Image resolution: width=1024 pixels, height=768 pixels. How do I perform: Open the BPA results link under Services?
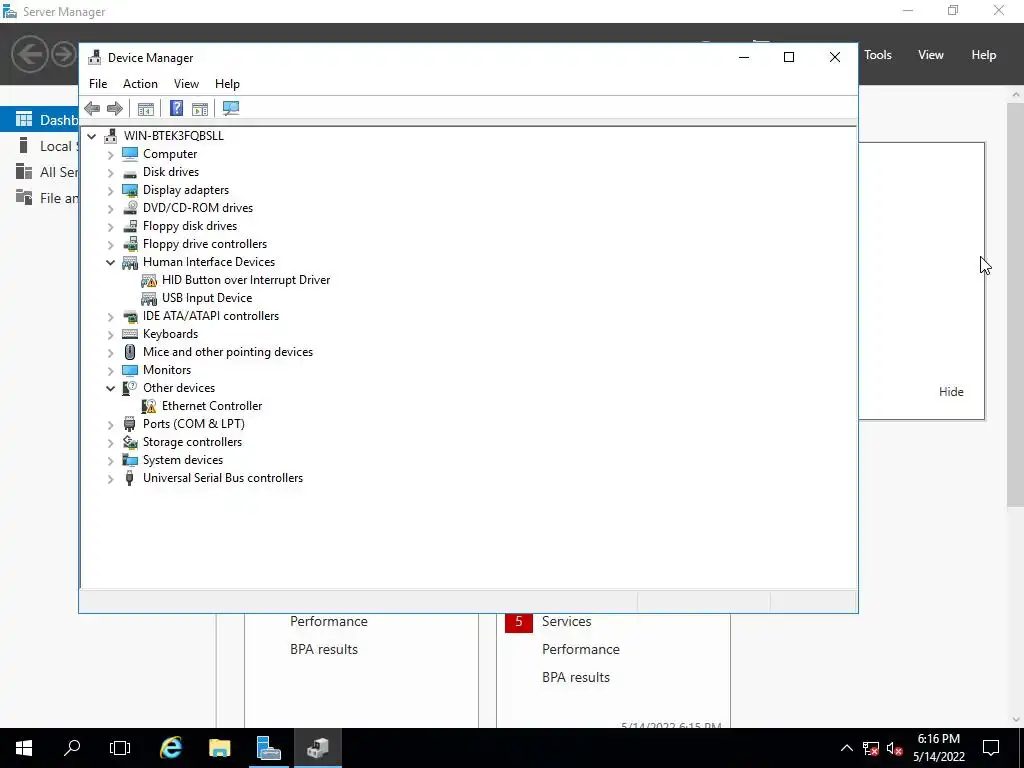575,678
